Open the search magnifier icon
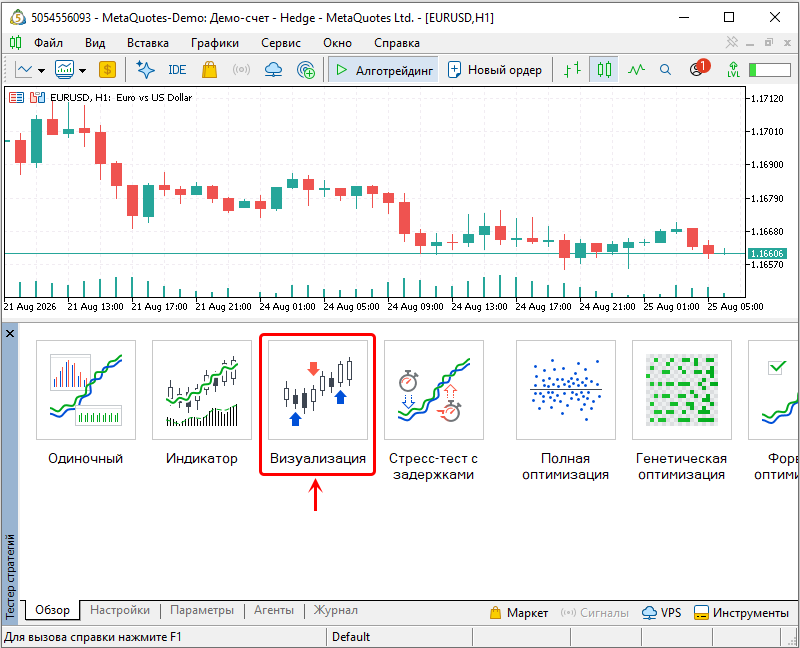 [x=665, y=69]
